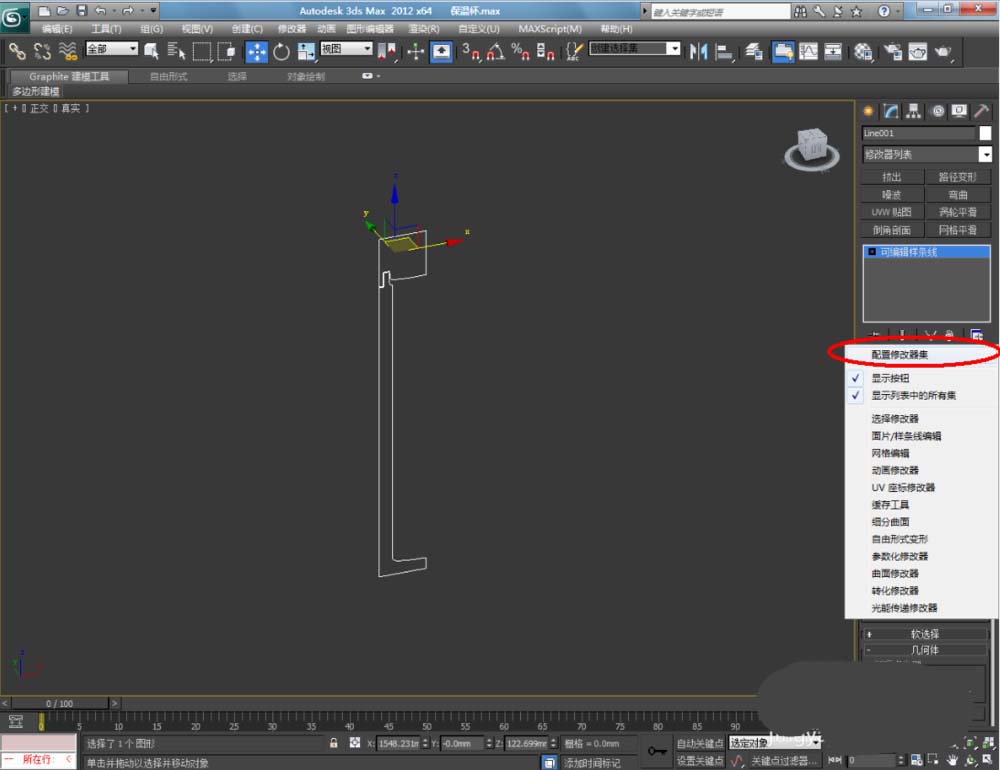Choose 配置修改器集 from the popup menu
The image size is (1000, 770).
905,354
